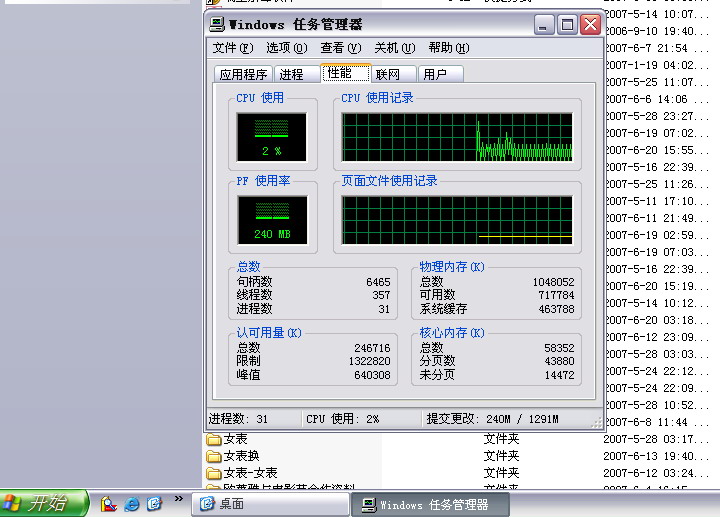Click status bar CPU 使用: 2%
This screenshot has height=517, width=720.
tap(343, 419)
